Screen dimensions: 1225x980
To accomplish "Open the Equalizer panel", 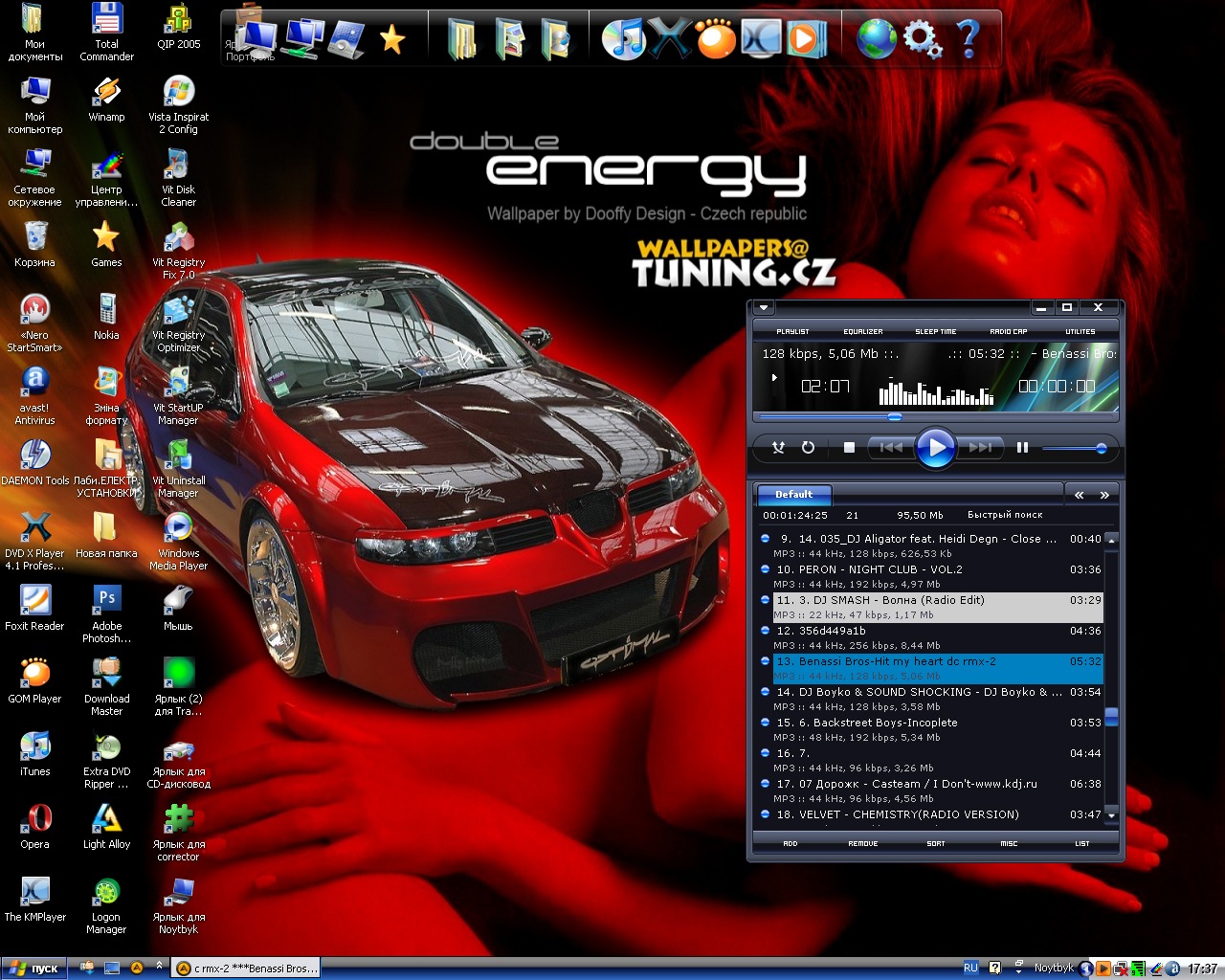I will click(862, 331).
